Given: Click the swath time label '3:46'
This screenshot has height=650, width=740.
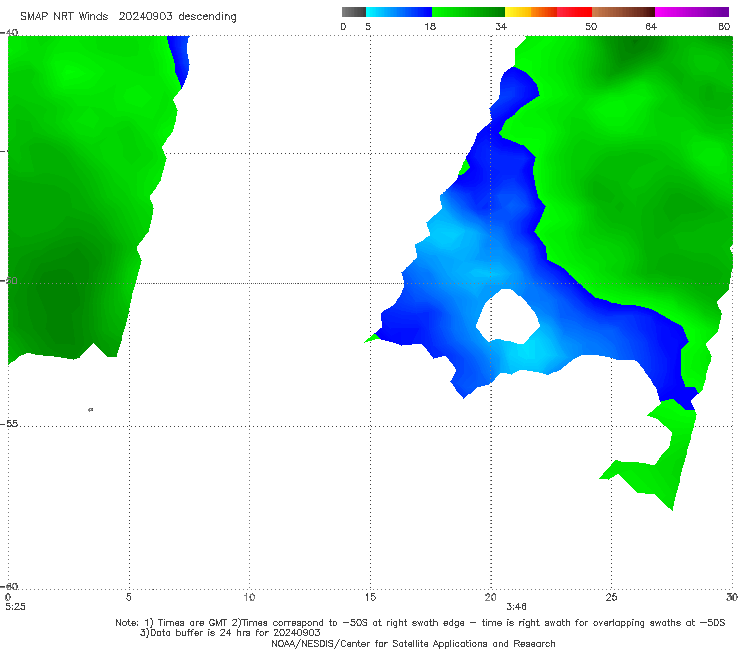Looking at the screenshot, I should 516,607.
